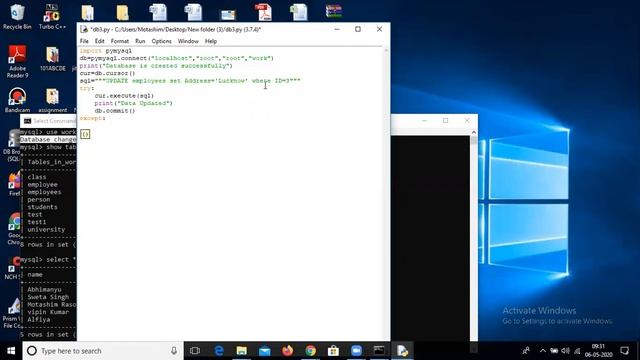Click the Command Prompt scrollbar up arrow
Screen dimensions: 640x360
[473, 132]
